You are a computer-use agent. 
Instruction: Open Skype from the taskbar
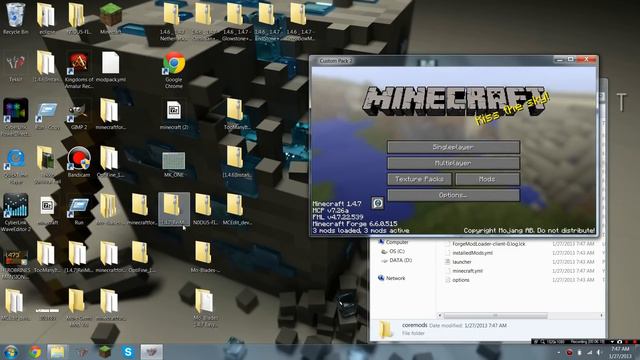tap(128, 352)
